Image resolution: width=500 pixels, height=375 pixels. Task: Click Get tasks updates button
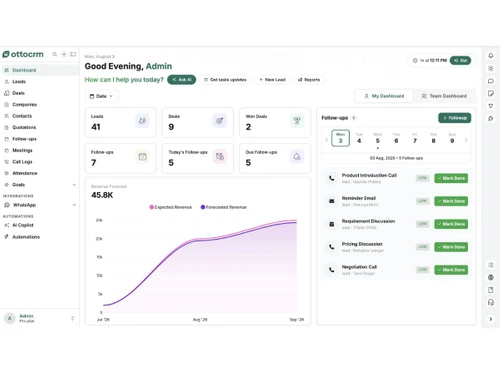[225, 80]
